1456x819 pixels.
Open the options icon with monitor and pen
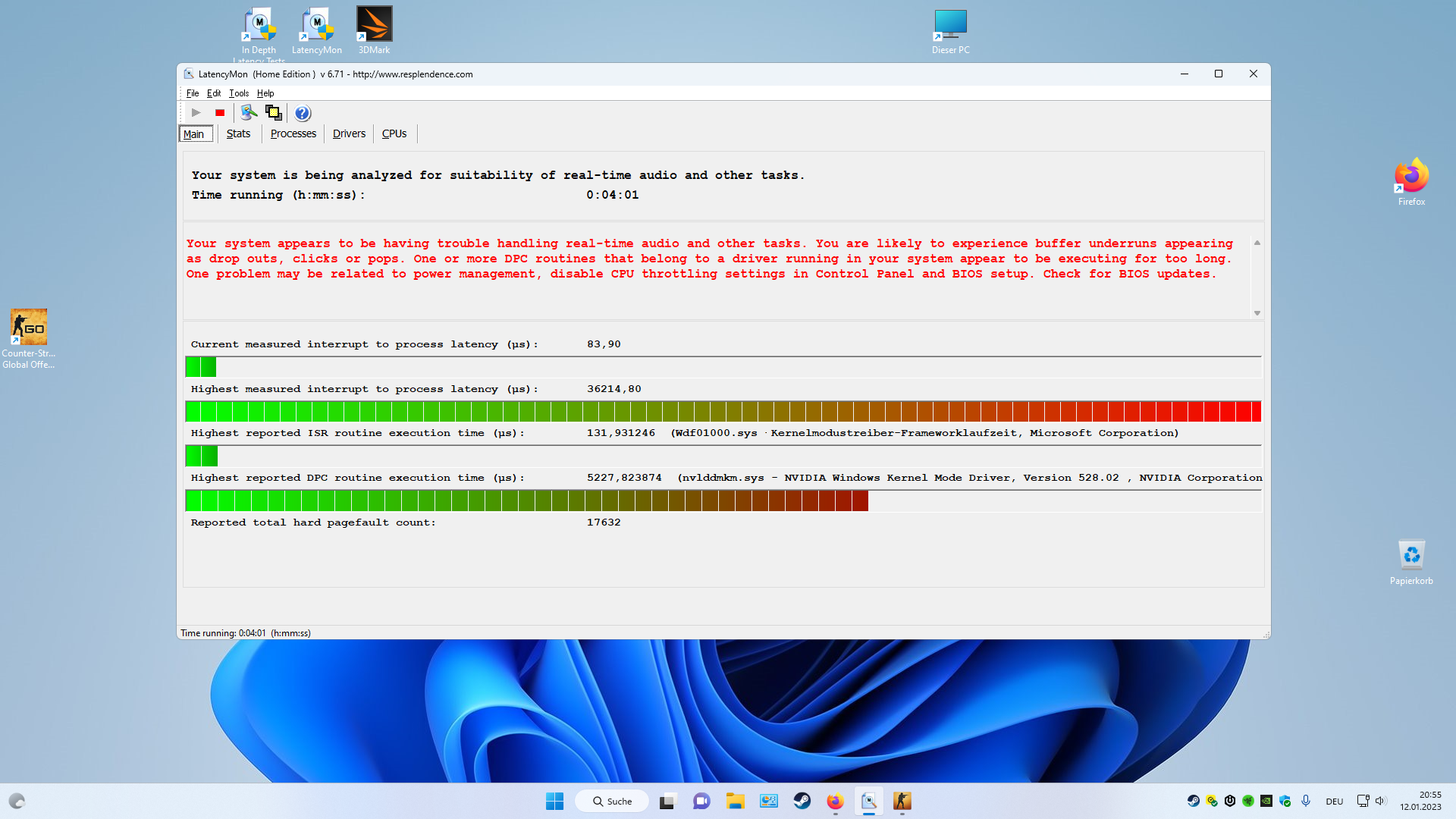point(249,113)
